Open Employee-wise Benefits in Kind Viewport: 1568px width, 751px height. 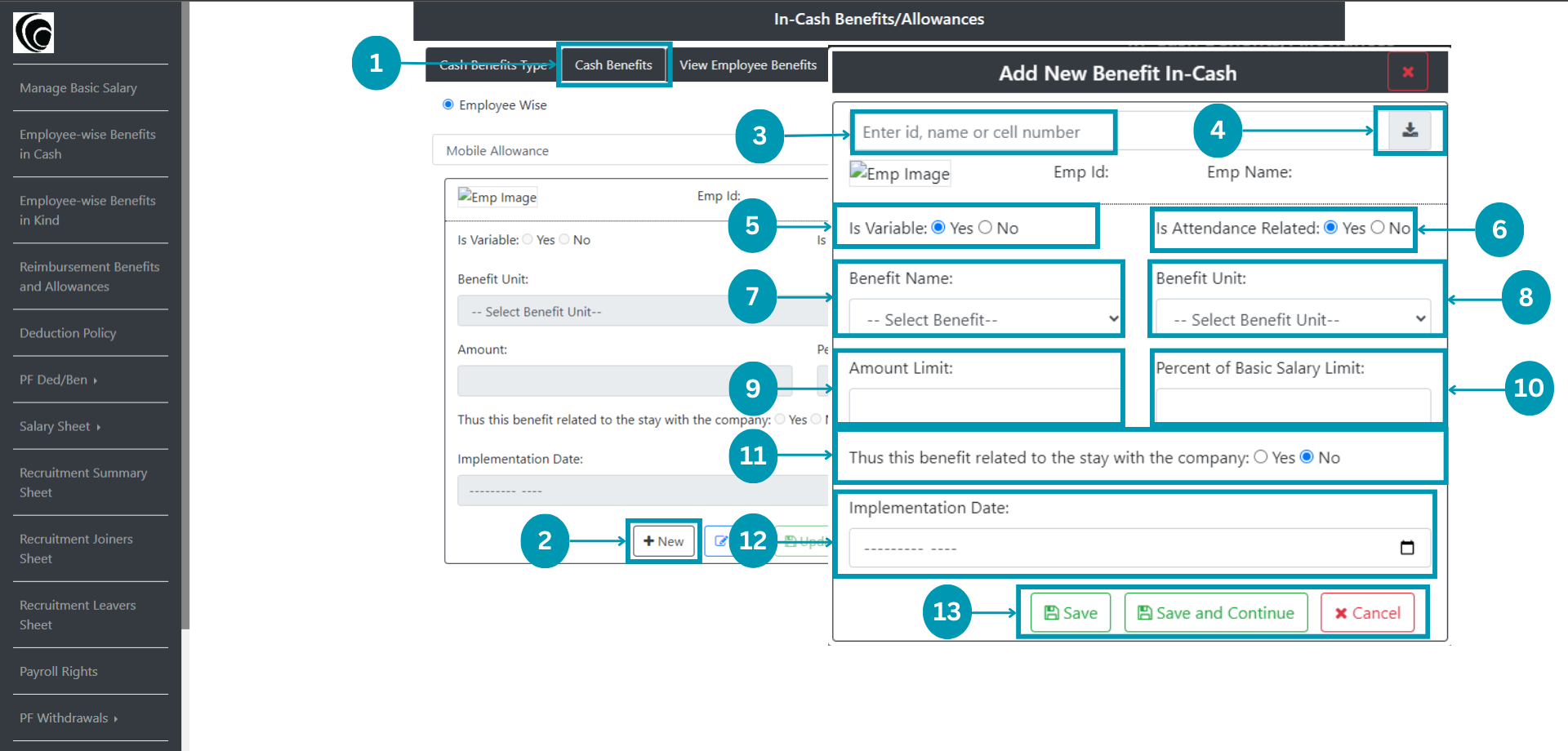(87, 210)
